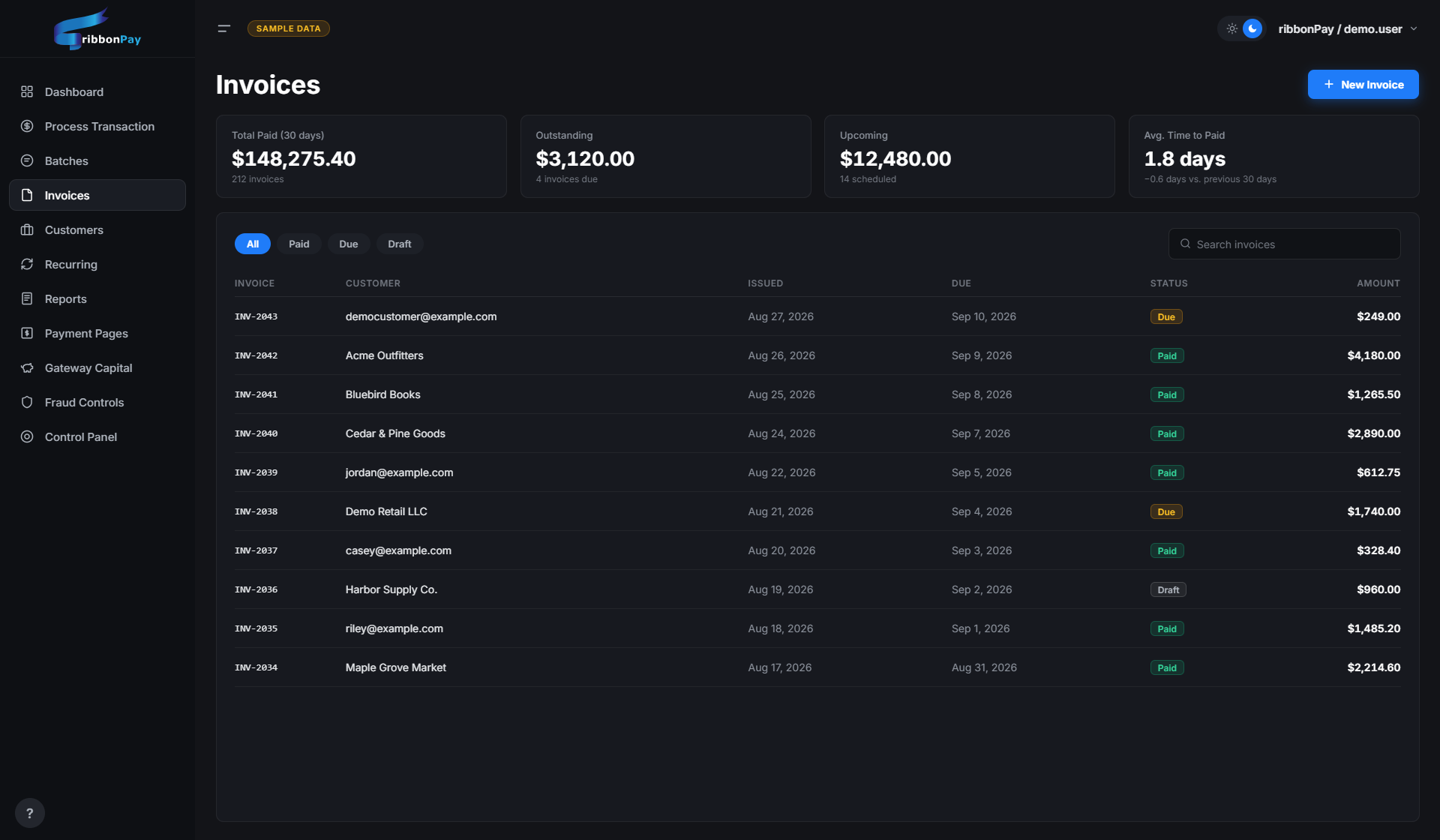Create a New Invoice
Screen dimensions: 1440x840
pyautogui.click(x=1363, y=85)
